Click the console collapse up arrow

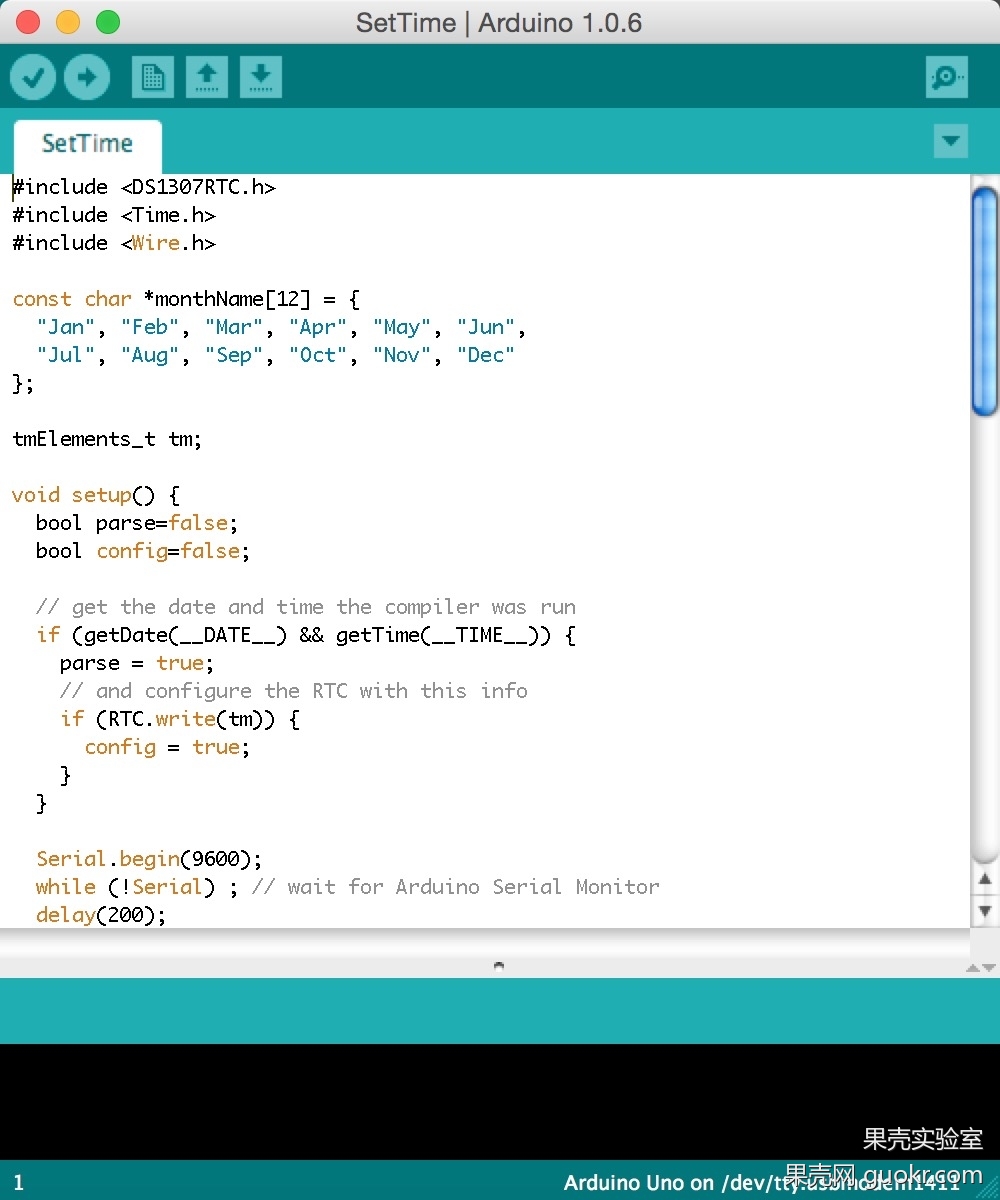(973, 968)
